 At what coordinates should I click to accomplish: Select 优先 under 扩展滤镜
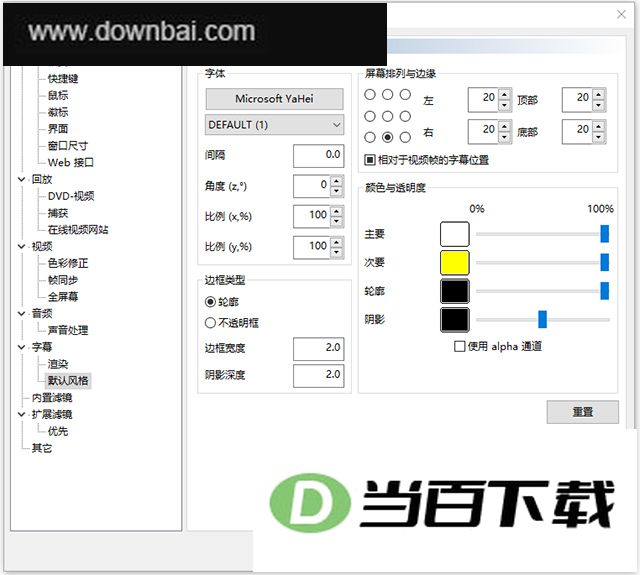click(x=58, y=431)
